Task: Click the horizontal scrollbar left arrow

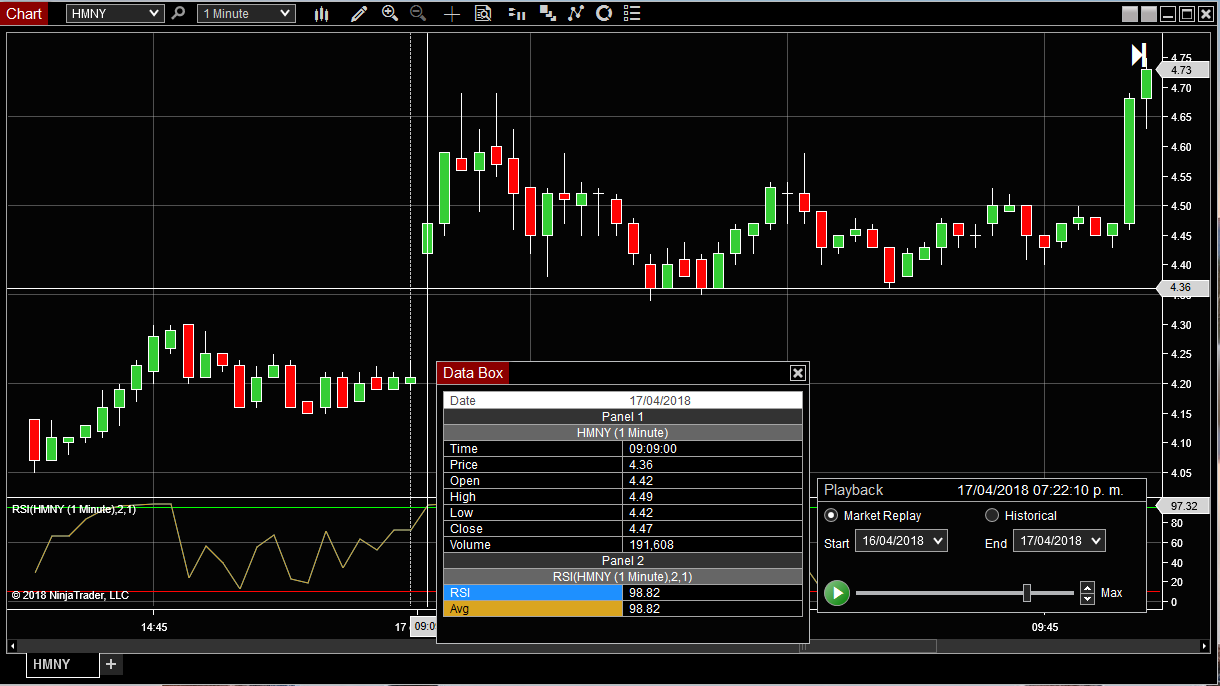Action: 13,647
